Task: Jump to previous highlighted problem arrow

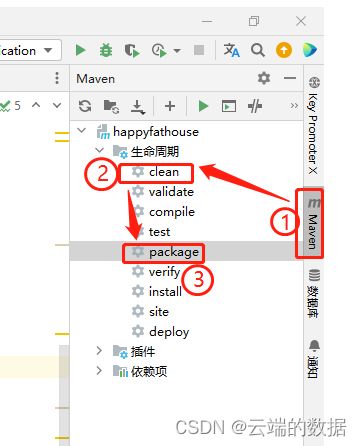Action: coord(36,106)
